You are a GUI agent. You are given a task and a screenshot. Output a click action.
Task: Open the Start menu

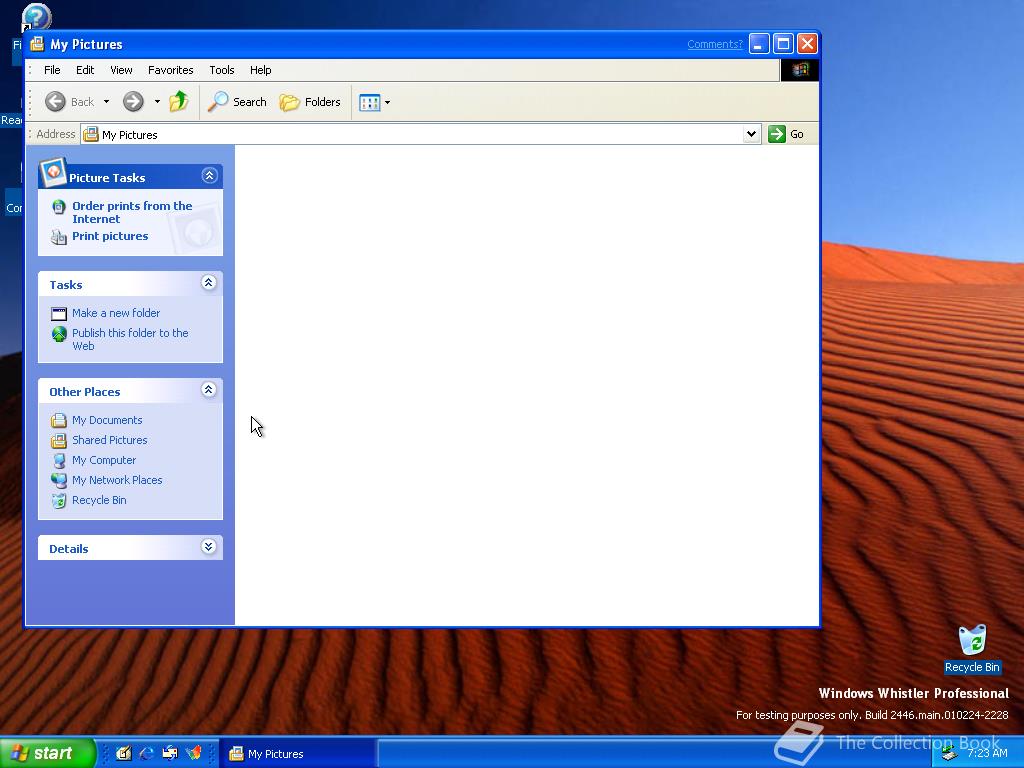pos(47,753)
